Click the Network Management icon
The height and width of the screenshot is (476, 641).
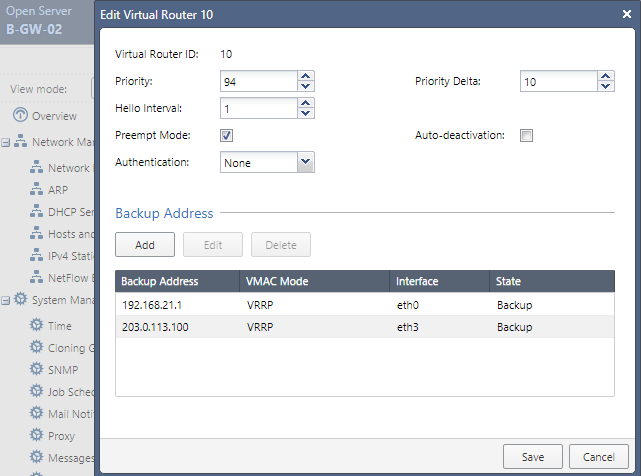(21, 142)
